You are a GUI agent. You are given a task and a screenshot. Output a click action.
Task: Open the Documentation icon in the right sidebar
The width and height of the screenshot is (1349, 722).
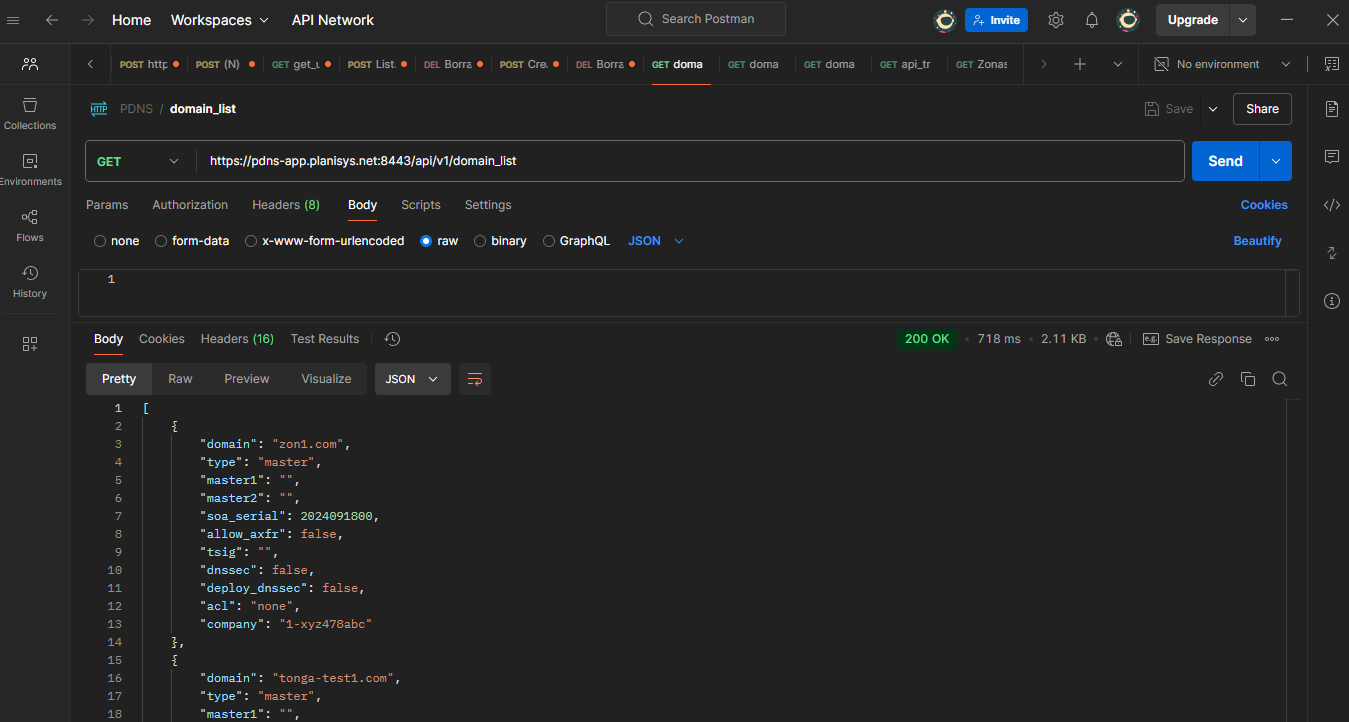point(1331,109)
